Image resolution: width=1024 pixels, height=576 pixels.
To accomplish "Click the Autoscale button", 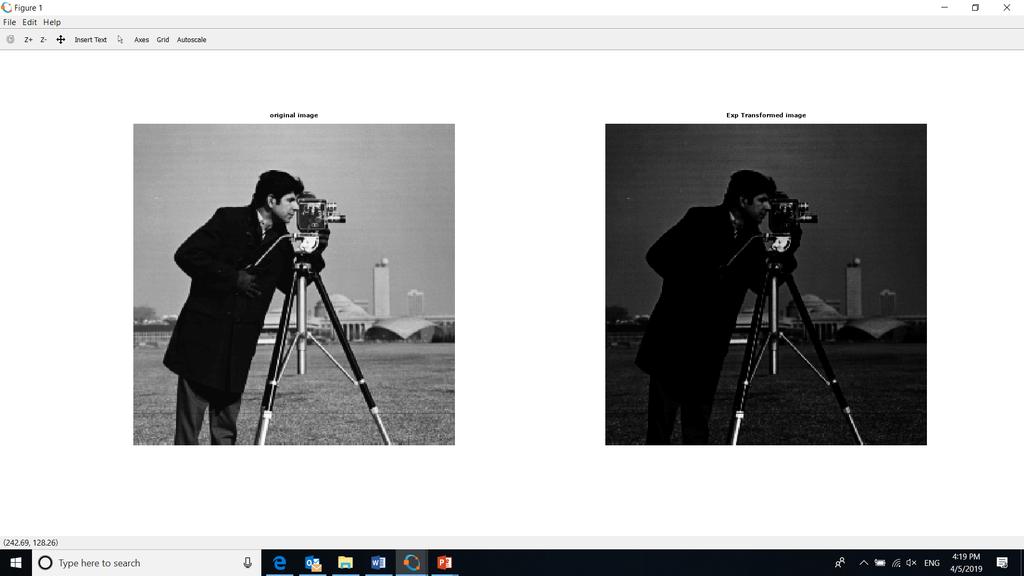I will click(191, 40).
